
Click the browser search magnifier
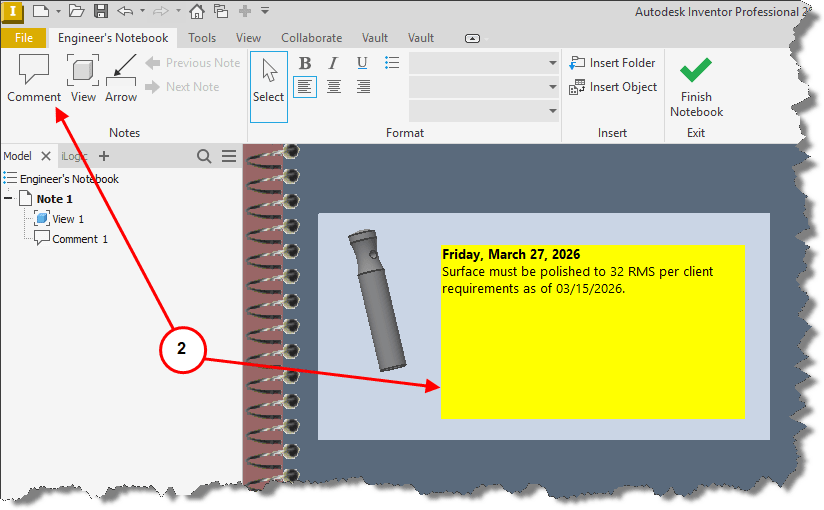coord(204,156)
